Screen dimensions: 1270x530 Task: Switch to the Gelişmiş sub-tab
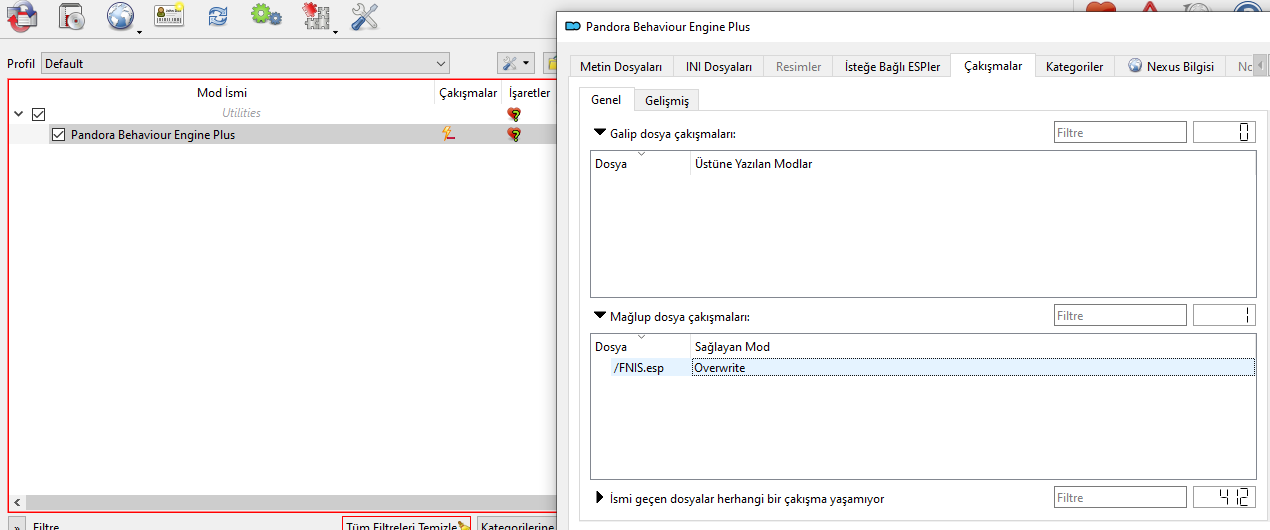coord(667,101)
